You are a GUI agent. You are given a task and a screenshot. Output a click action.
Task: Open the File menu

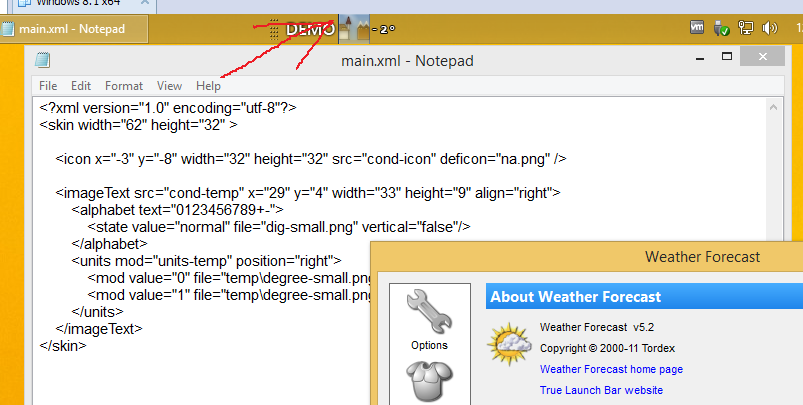48,86
